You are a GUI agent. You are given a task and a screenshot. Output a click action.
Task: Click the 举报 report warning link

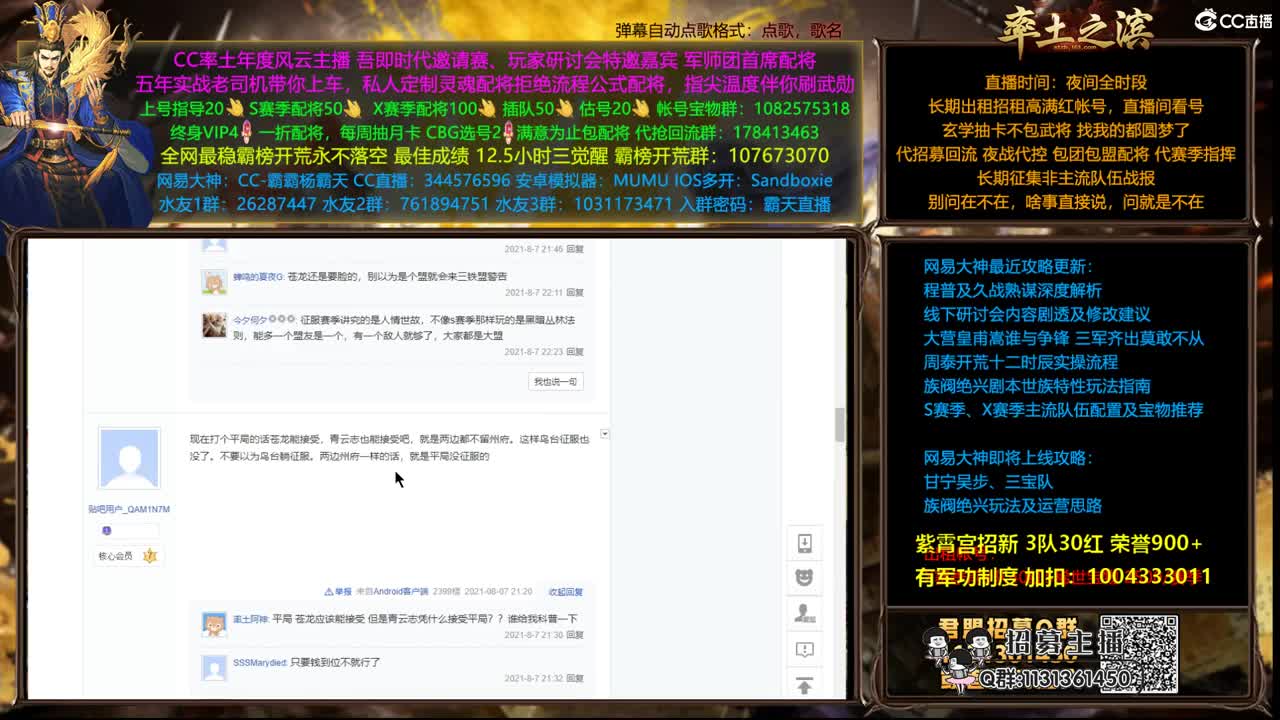(339, 592)
